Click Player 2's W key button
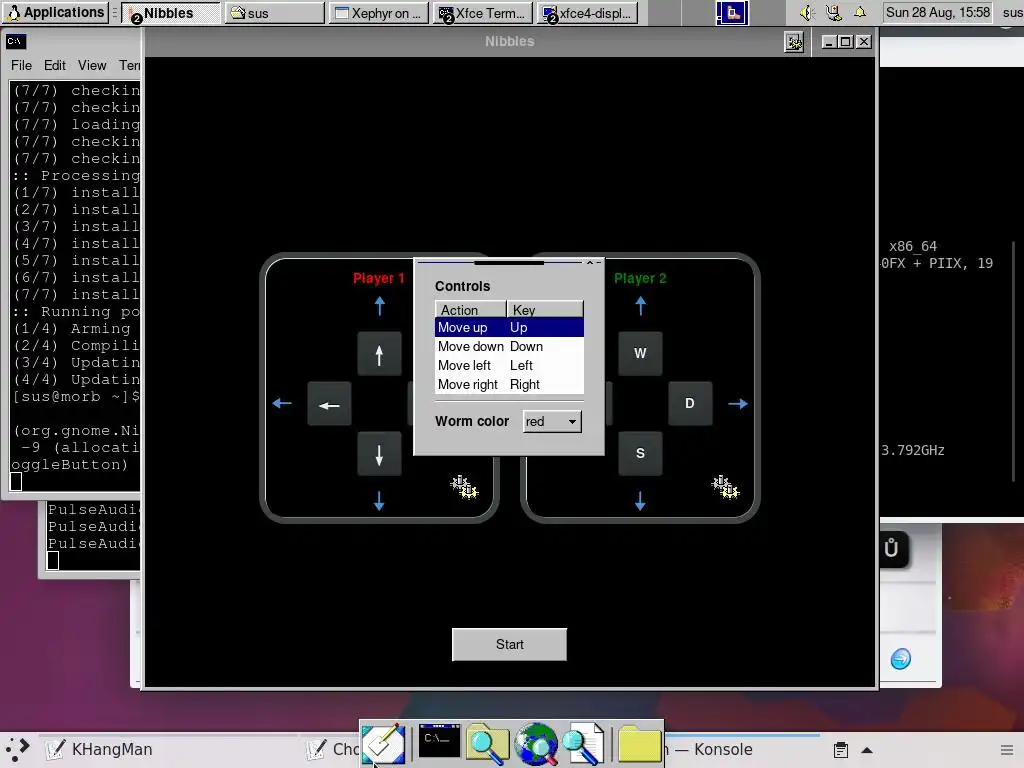 640,354
